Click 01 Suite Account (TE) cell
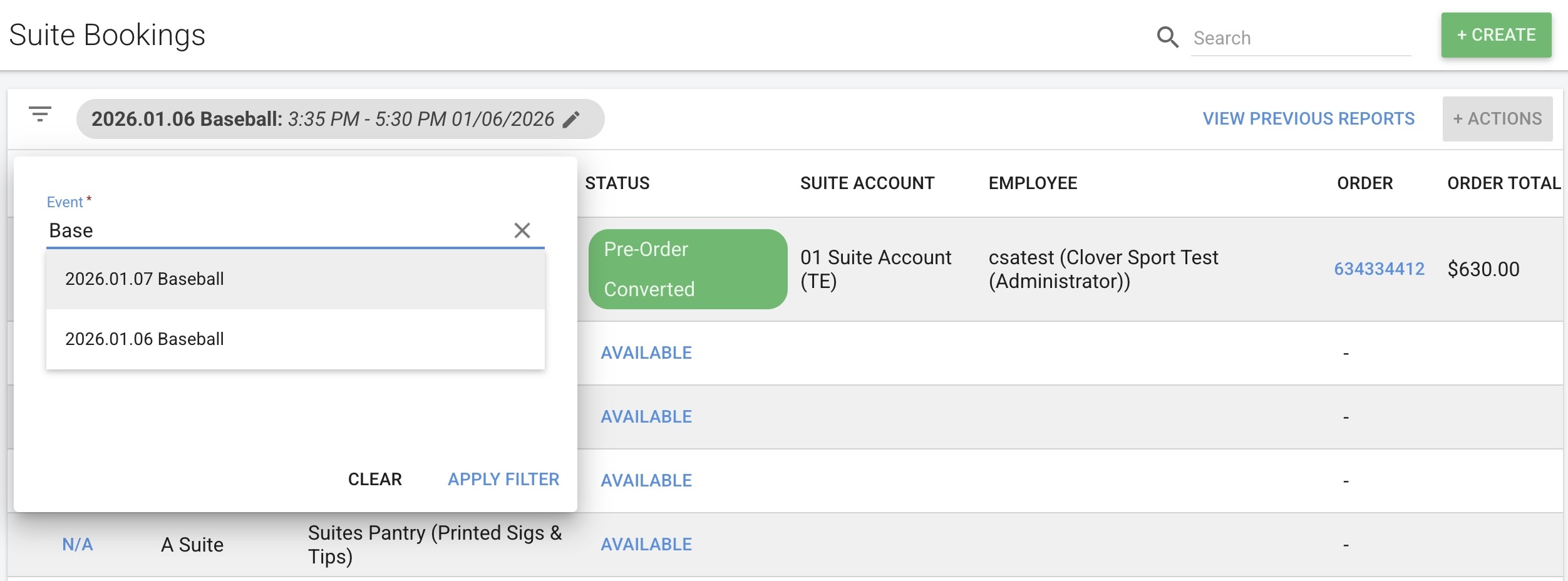Image resolution: width=1568 pixels, height=581 pixels. pyautogui.click(x=875, y=269)
